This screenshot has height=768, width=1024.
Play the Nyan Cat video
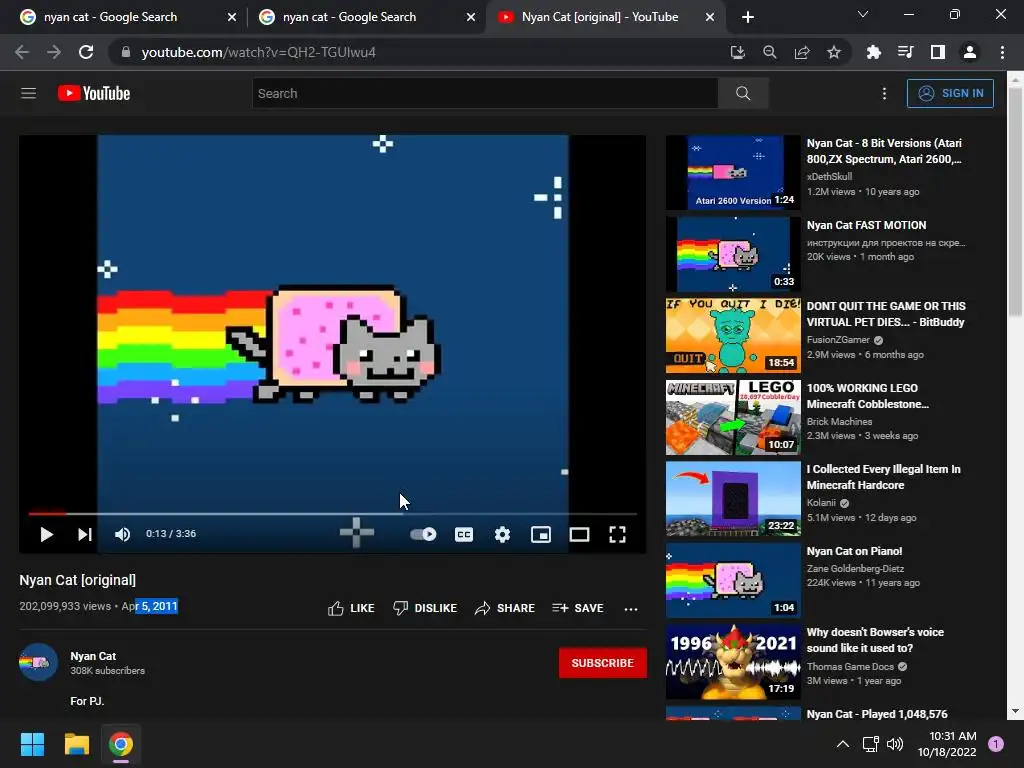(46, 534)
